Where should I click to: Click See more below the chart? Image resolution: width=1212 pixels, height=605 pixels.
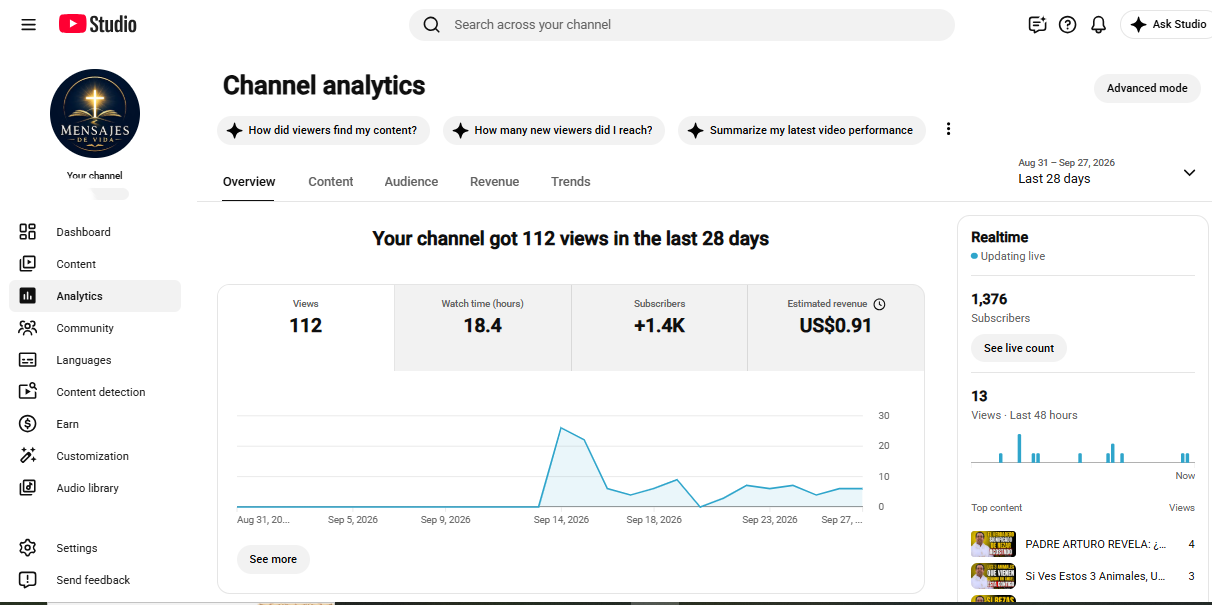point(273,559)
